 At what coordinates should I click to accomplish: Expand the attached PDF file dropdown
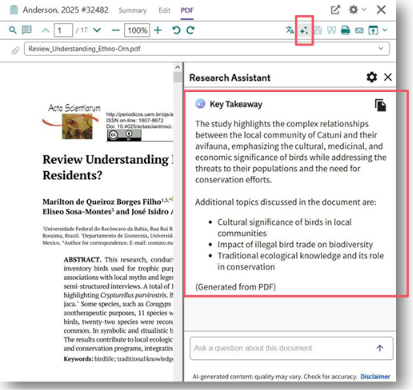tap(381, 49)
